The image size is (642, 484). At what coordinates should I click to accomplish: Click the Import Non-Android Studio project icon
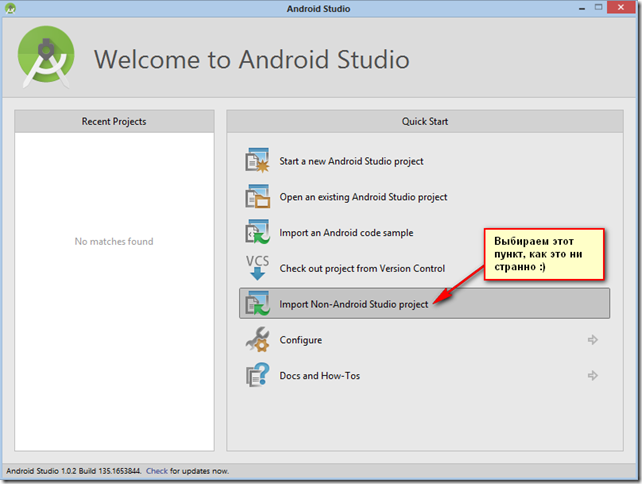pyautogui.click(x=257, y=303)
